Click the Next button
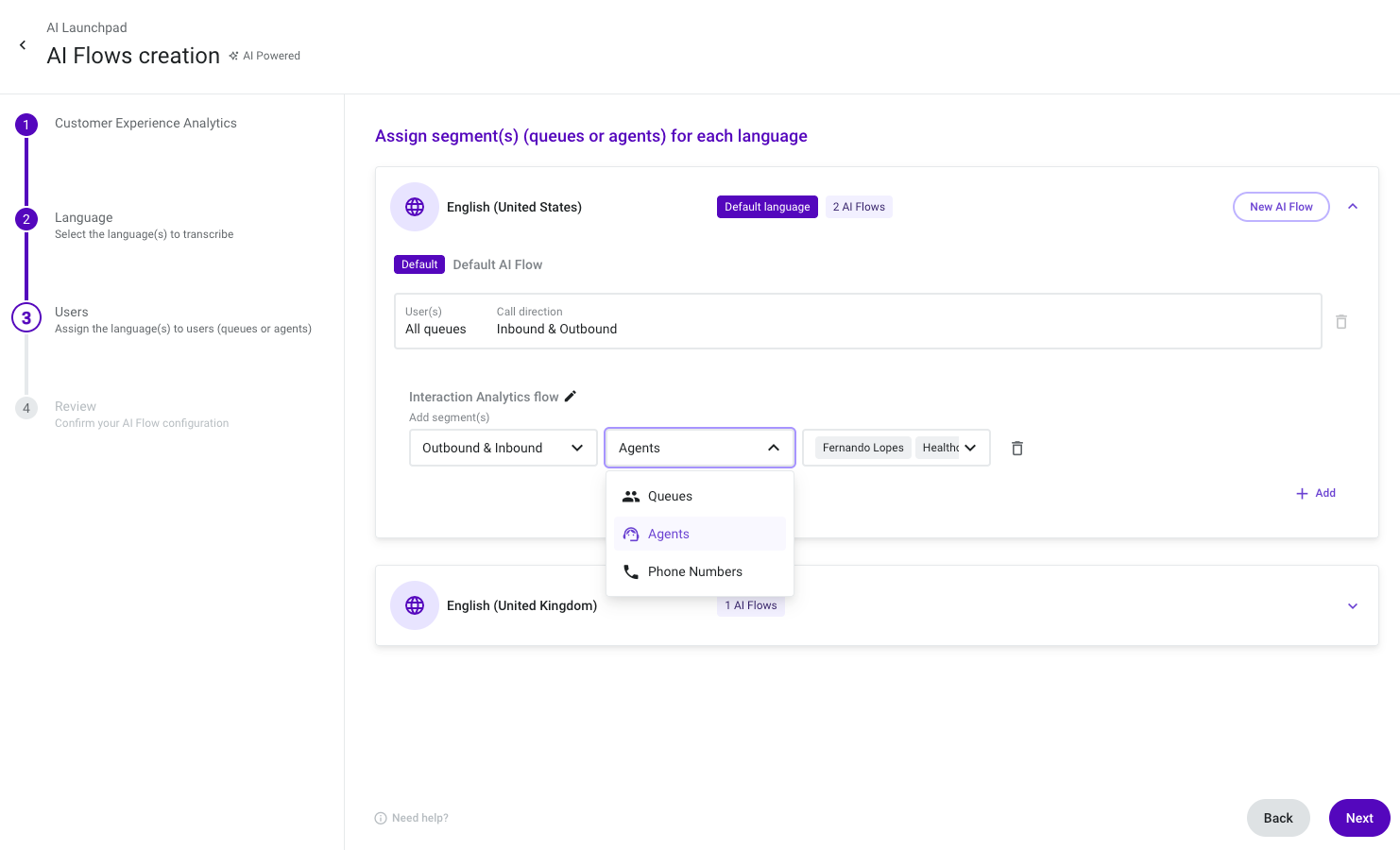Screen dimensions: 1400x850 1359,818
